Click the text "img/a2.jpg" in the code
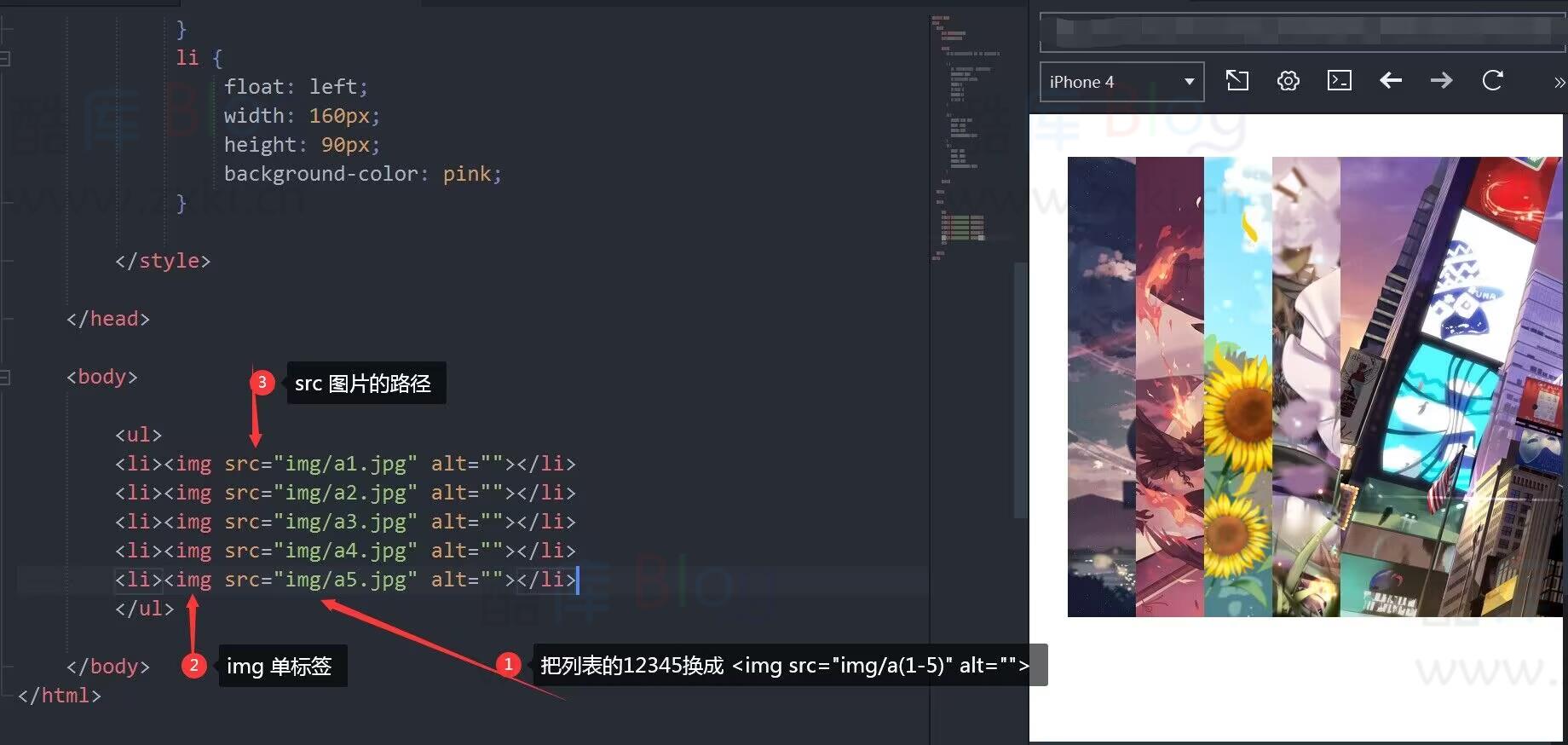Screen dimensions: 1568x745 [346, 493]
